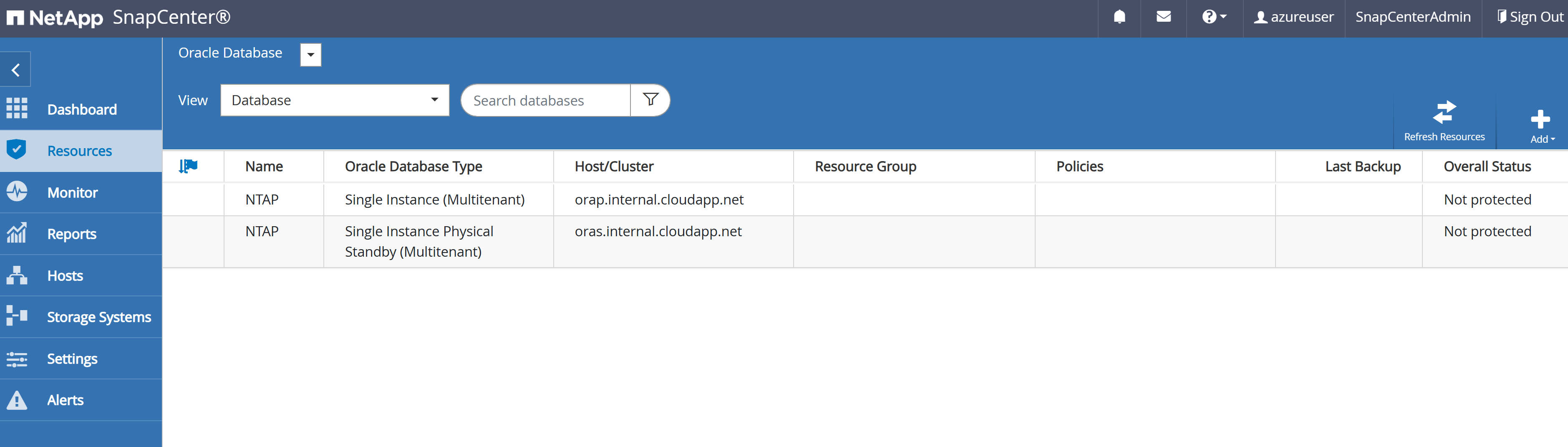Open the Monitor section
The width and height of the screenshot is (1568, 447).
pos(73,192)
